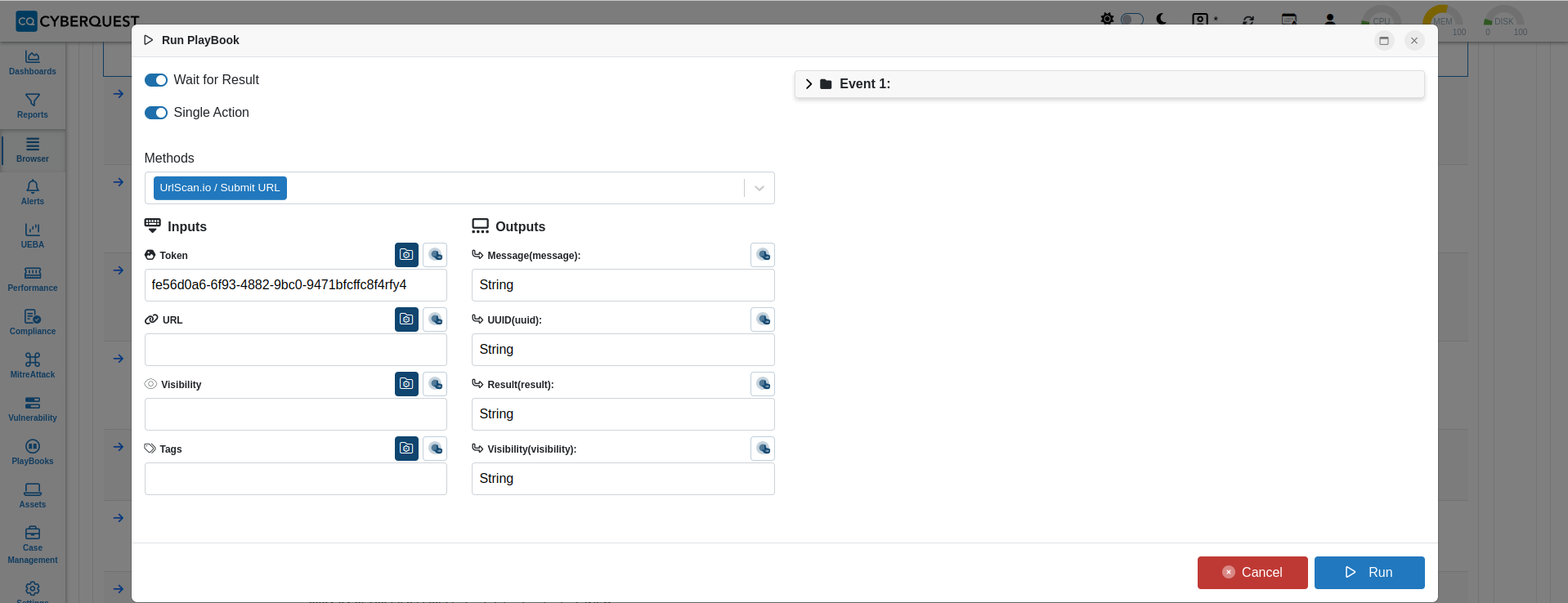Viewport: 1568px width, 603px height.
Task: Click the cloud icon next to Visibility input
Action: [435, 384]
